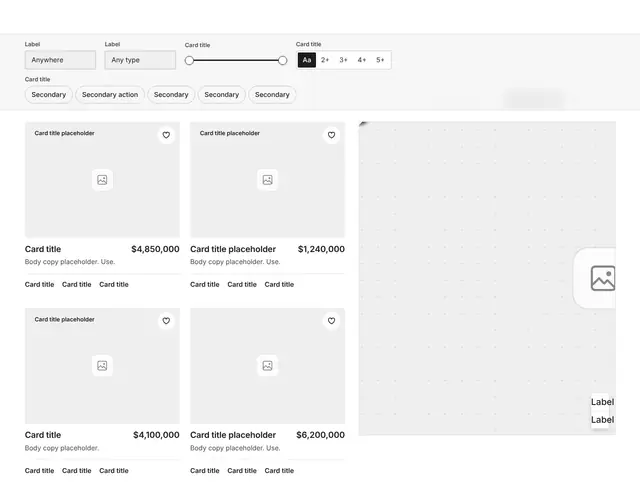Click the left handle of range slider
The width and height of the screenshot is (640, 489).
(x=189, y=60)
